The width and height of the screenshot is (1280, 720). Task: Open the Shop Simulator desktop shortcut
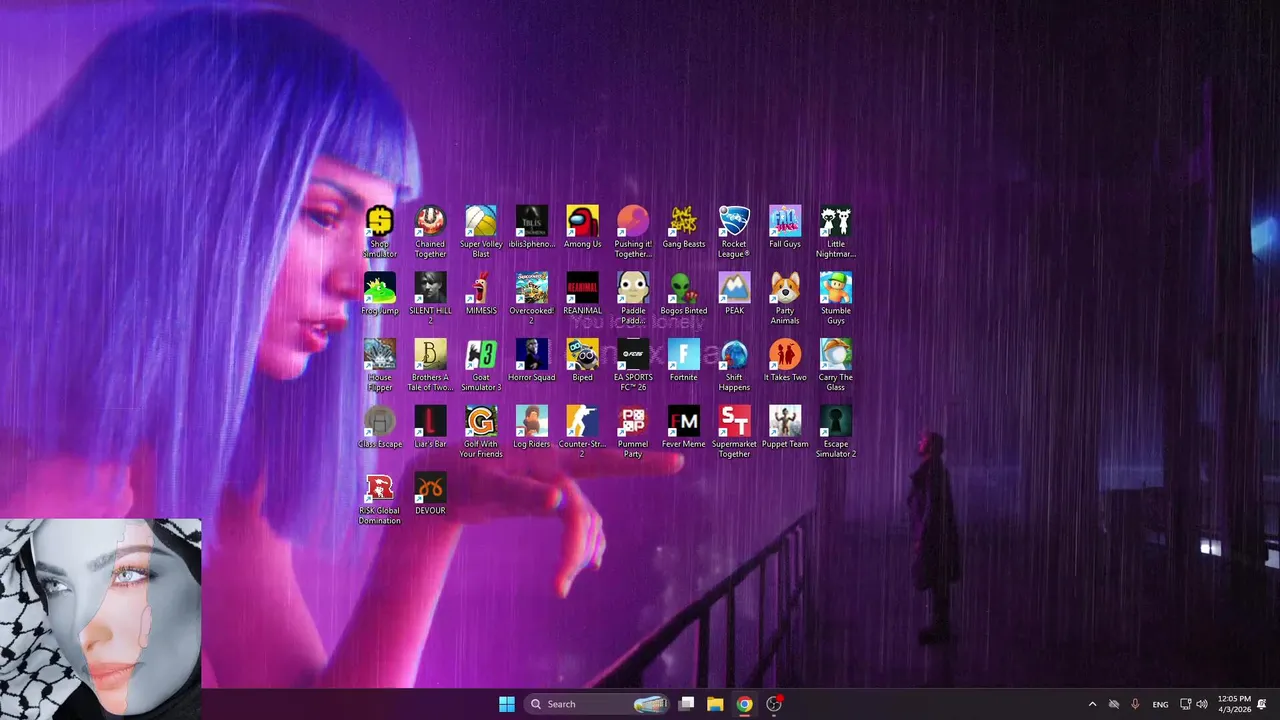pos(380,232)
